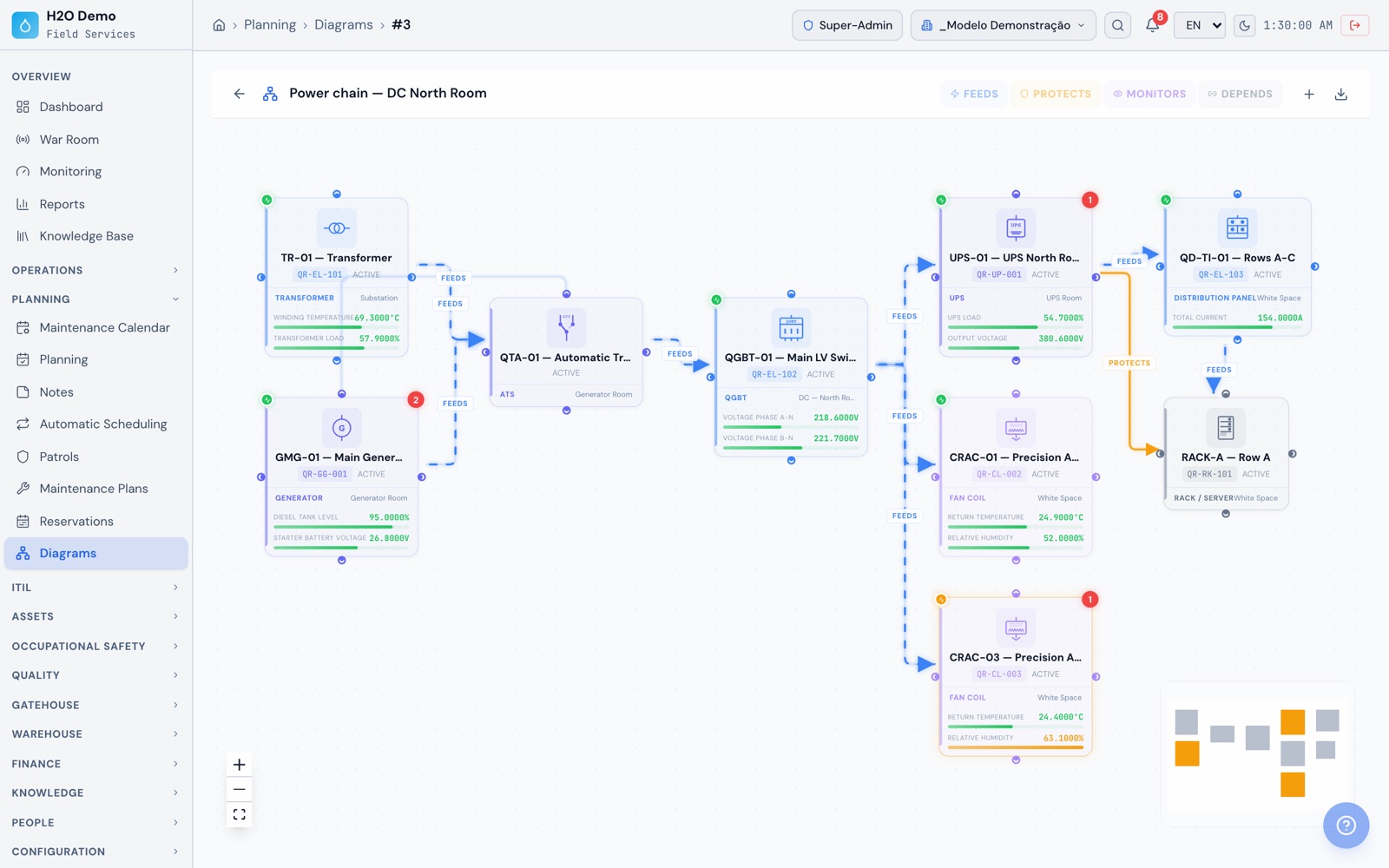
Task: Open the help question mark bubble
Action: [x=1346, y=825]
